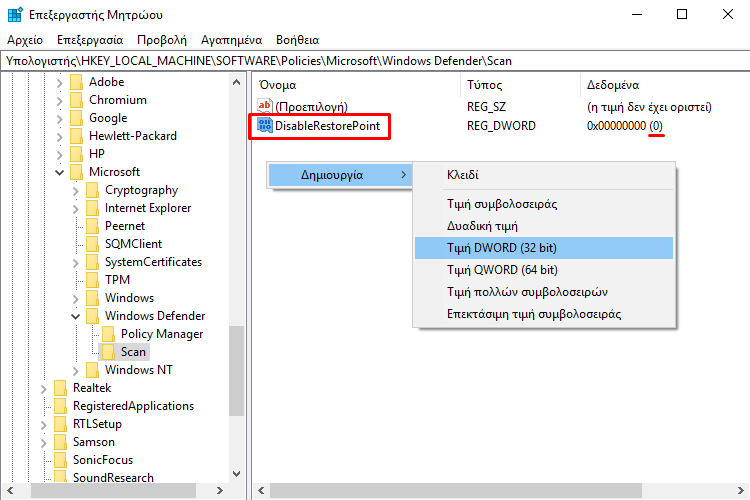Screen dimensions: 750x500
Task: Click the SystemCertificates folder icon
Action: 92,262
